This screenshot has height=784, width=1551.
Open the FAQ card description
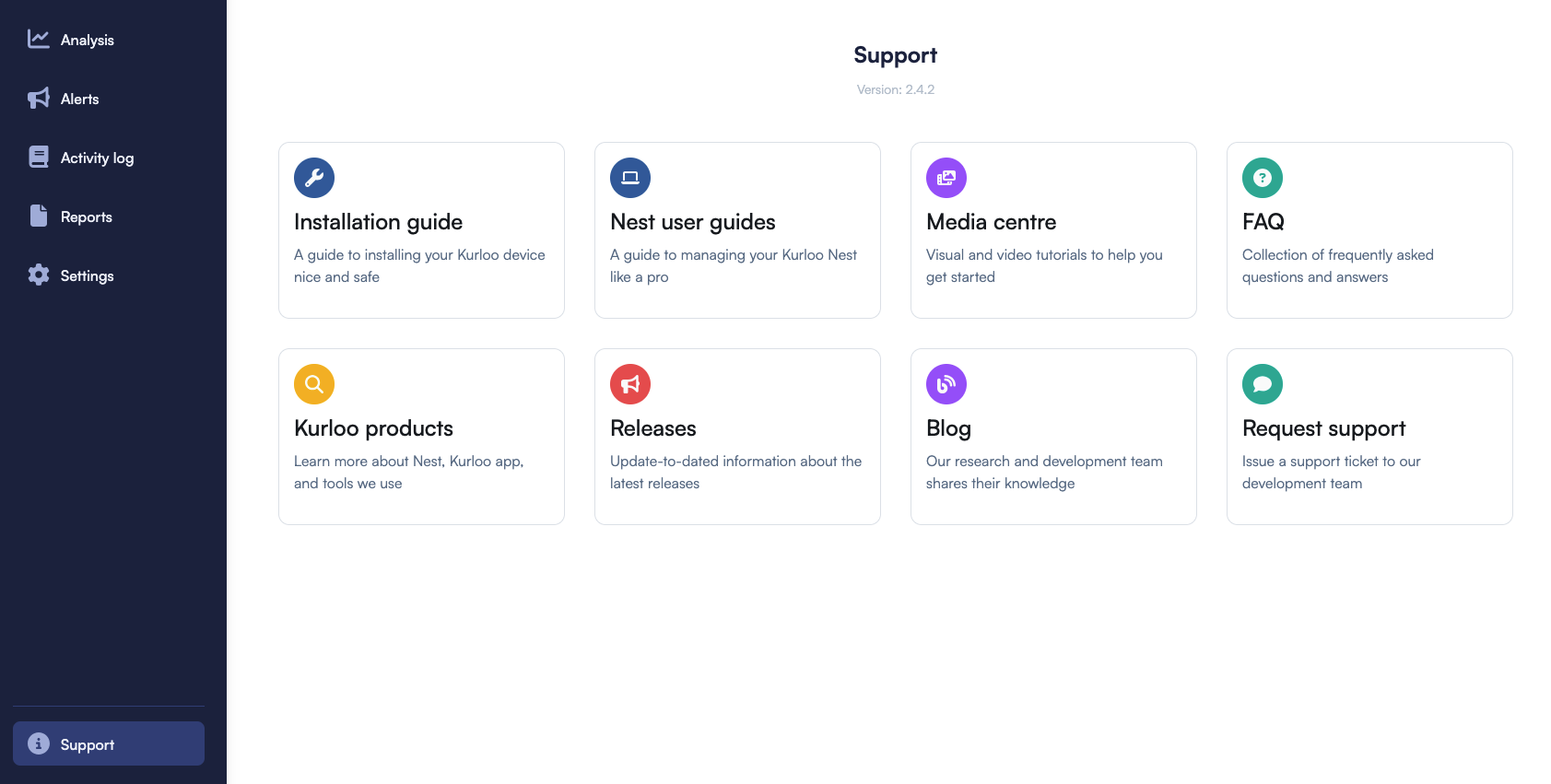[x=1337, y=265]
